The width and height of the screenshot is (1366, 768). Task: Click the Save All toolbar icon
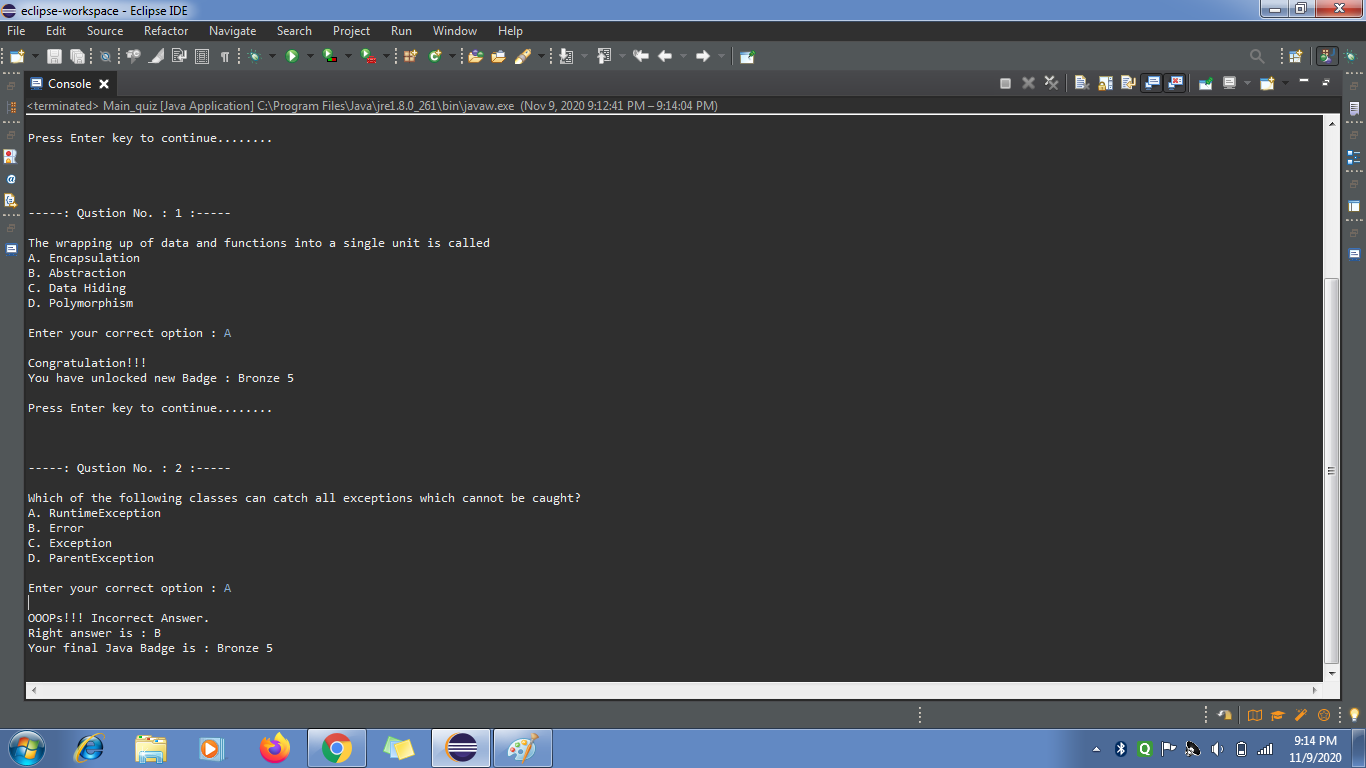[76, 57]
